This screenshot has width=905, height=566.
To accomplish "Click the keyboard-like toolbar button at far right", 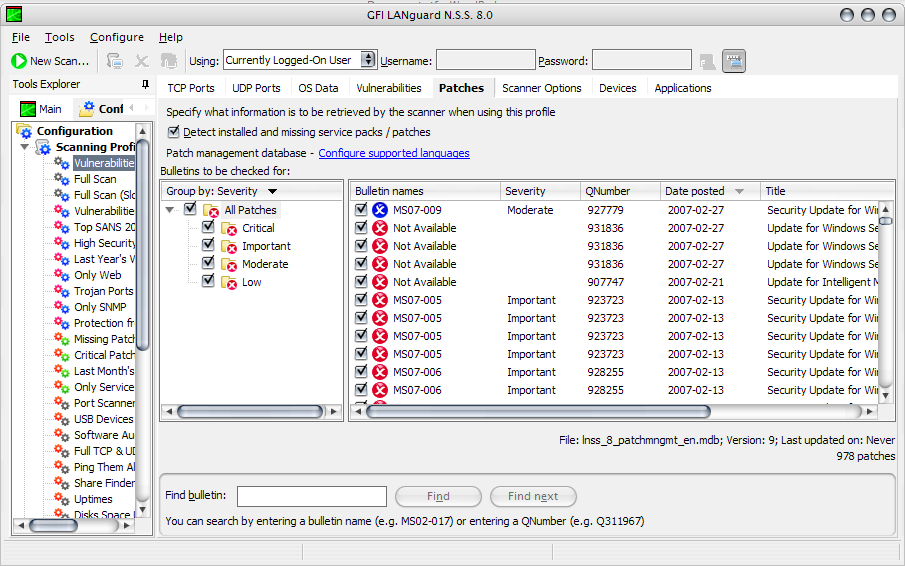I will (x=734, y=61).
